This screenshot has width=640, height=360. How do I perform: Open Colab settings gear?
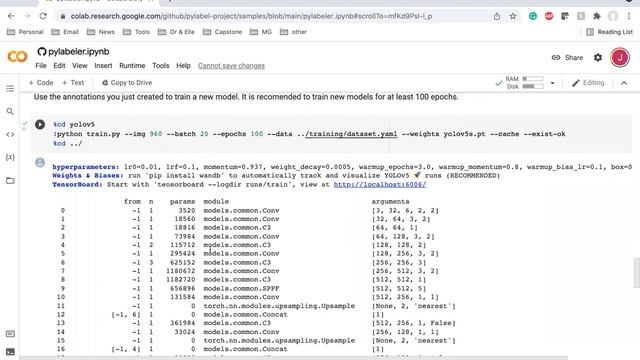tap(598, 58)
